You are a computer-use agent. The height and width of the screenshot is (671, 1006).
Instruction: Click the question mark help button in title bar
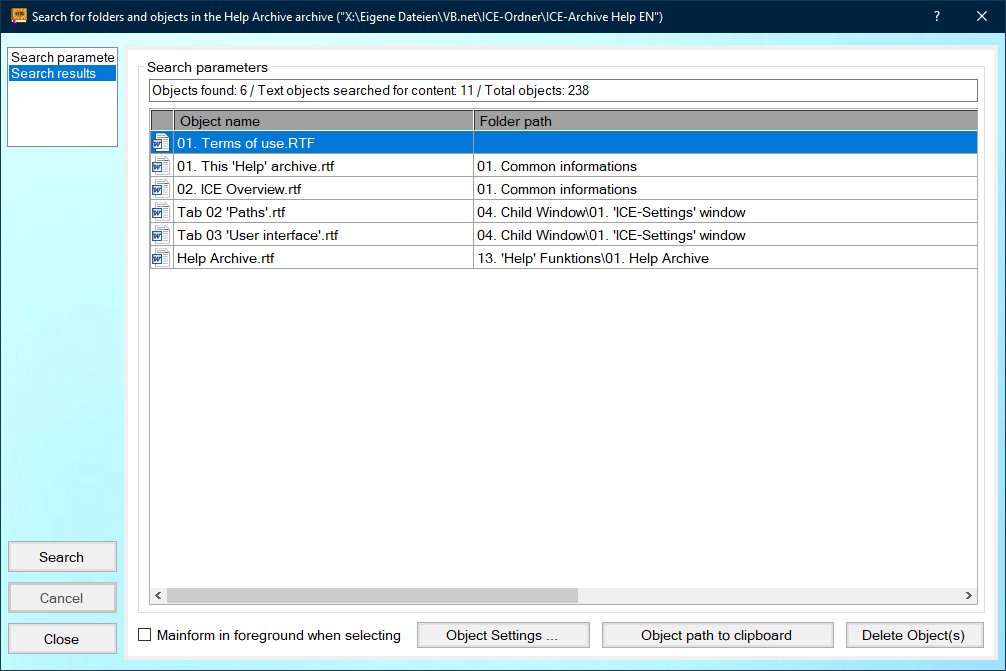coord(936,17)
